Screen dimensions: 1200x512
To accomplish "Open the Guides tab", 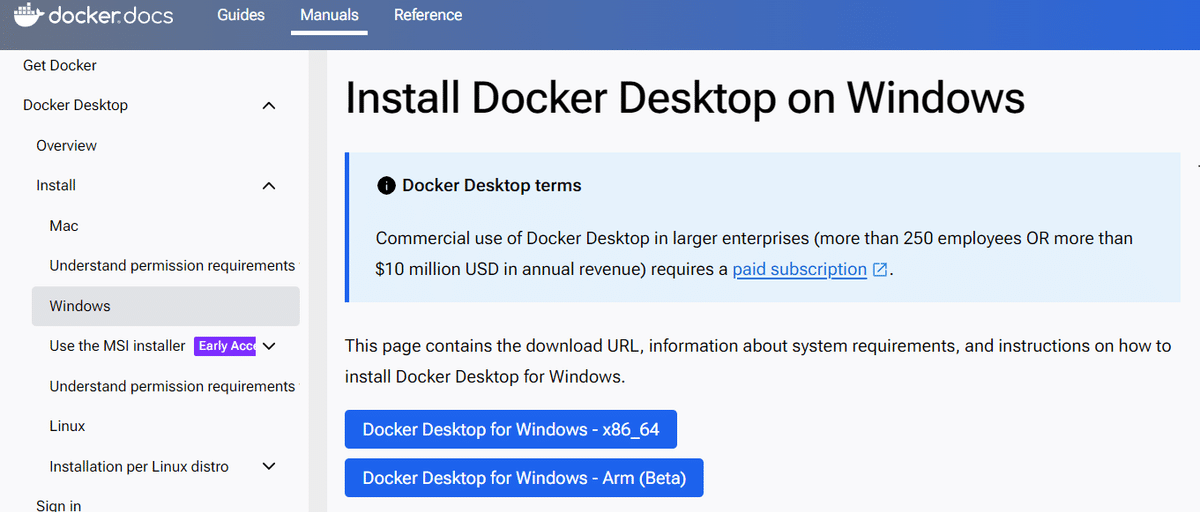I will (x=241, y=15).
